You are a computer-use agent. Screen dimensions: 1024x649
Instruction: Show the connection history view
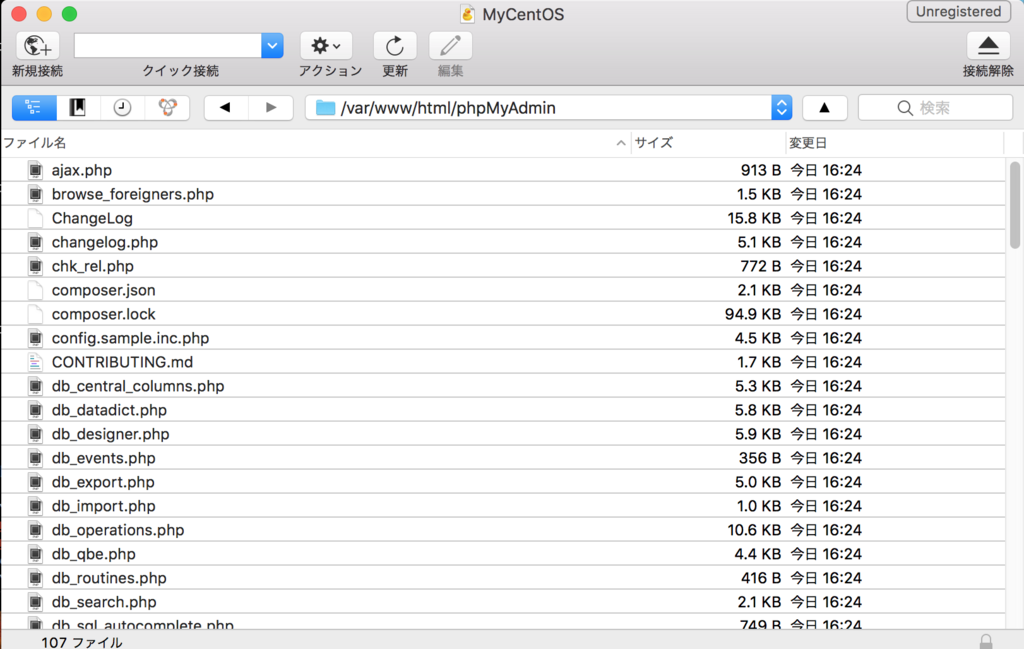[122, 108]
